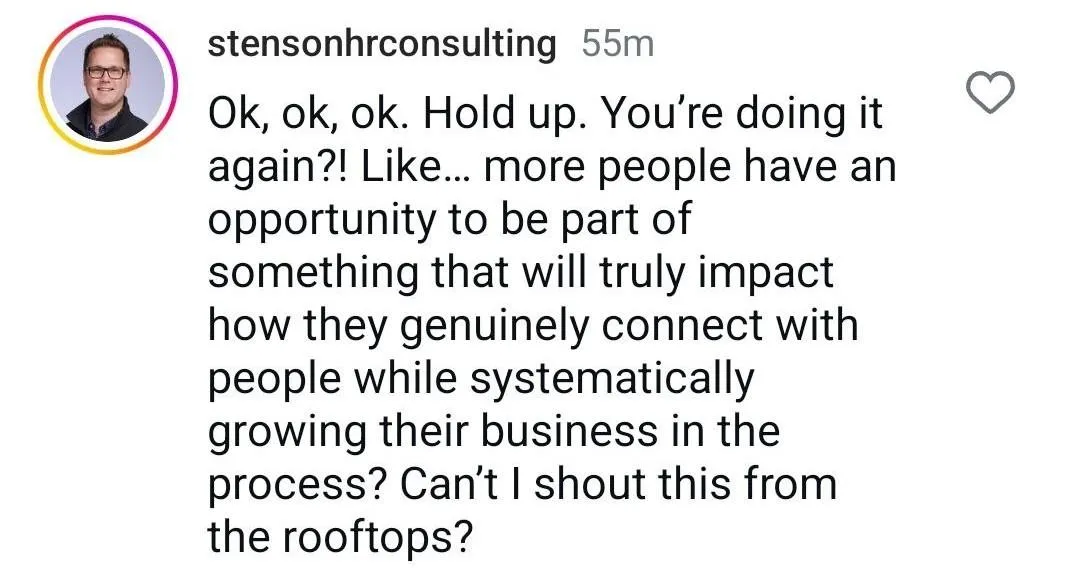Click the word 'systematically' in comment

pyautogui.click(x=612, y=381)
